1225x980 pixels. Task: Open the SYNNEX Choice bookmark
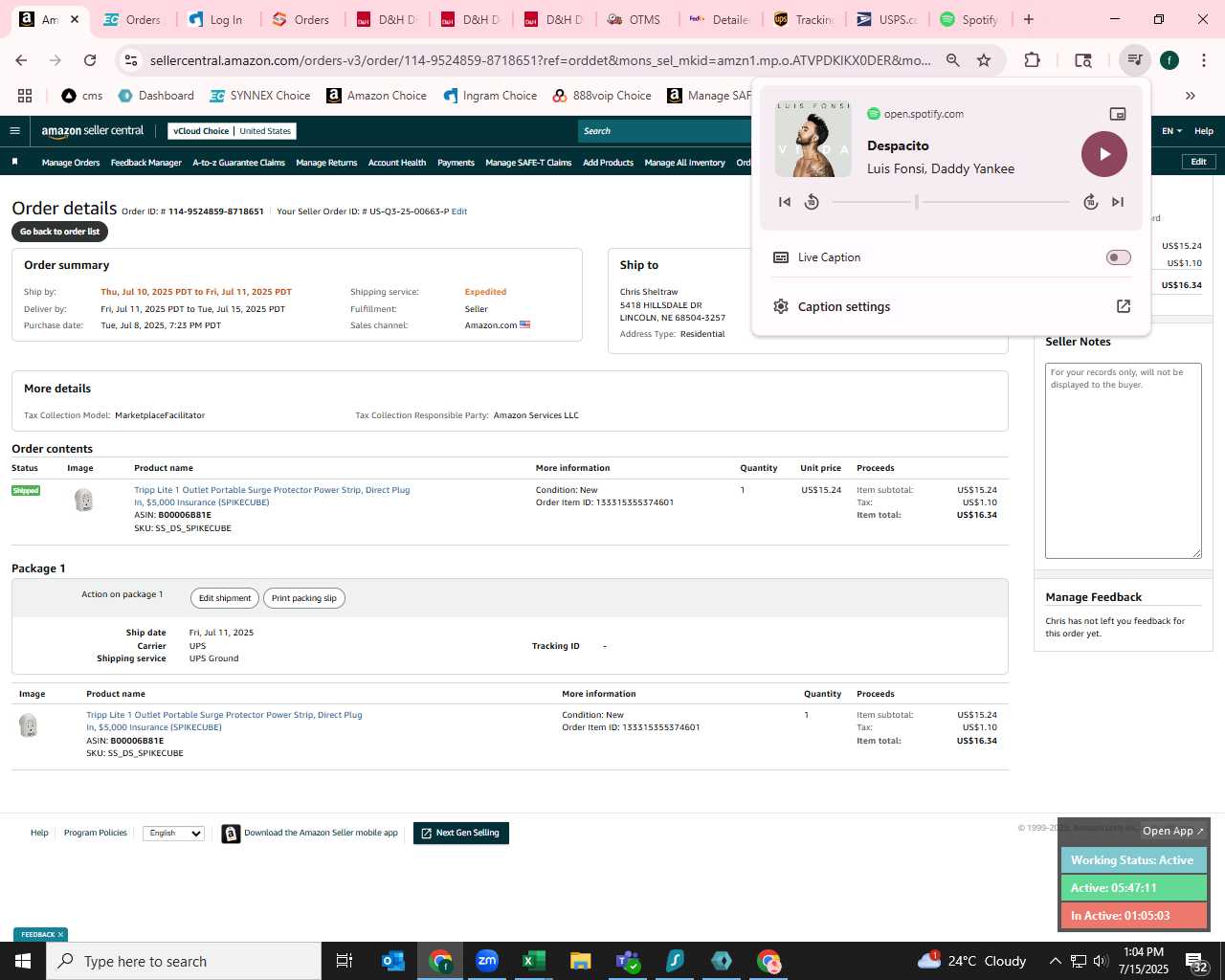pyautogui.click(x=260, y=96)
